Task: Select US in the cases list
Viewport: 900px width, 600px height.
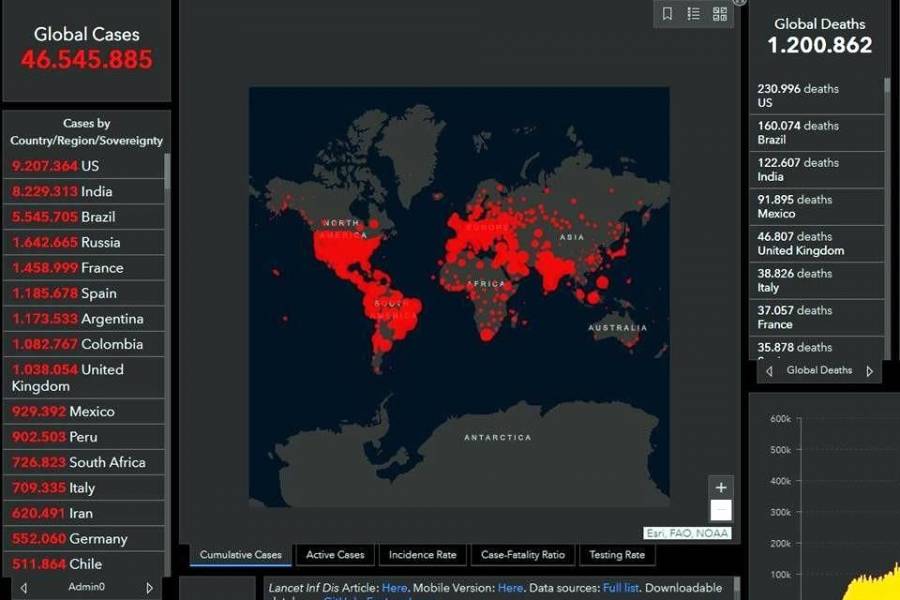Action: (x=84, y=166)
